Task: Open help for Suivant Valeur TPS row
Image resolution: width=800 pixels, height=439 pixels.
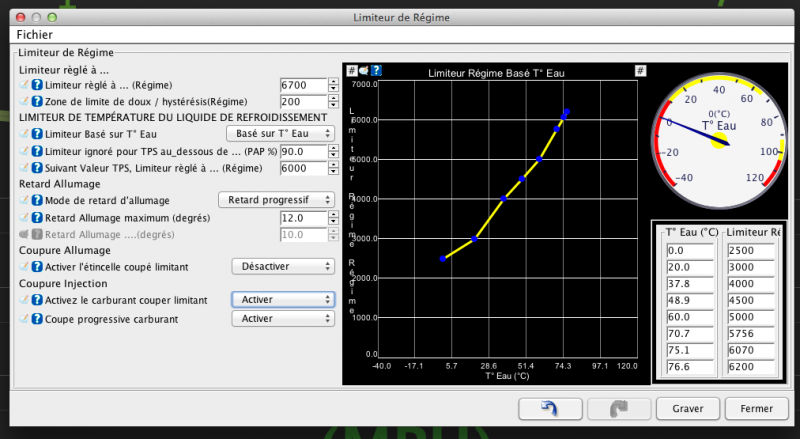Action: pyautogui.click(x=37, y=167)
